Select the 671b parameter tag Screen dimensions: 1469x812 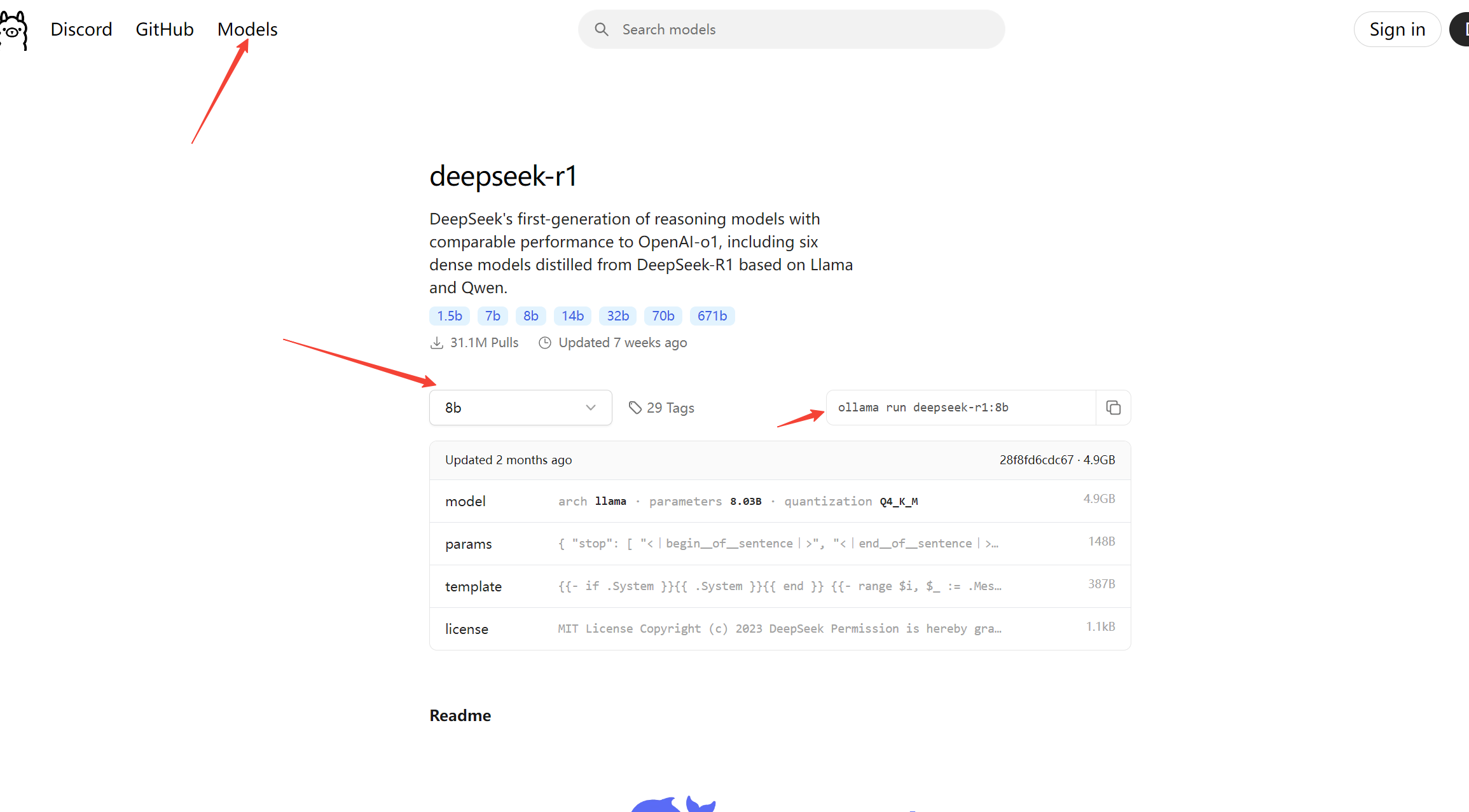click(712, 315)
